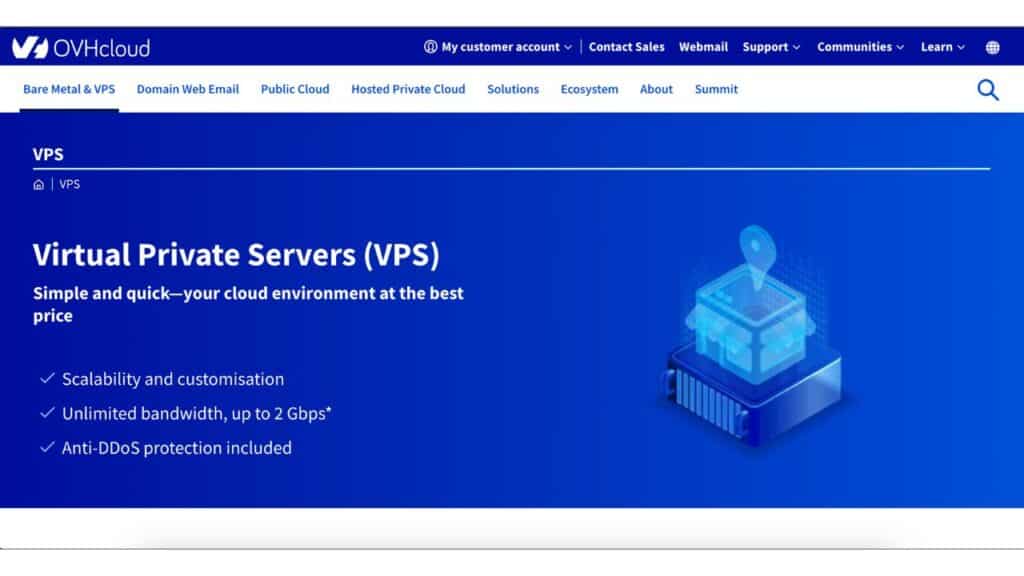The width and height of the screenshot is (1024, 576).
Task: Open the Public Cloud menu
Action: 295,89
